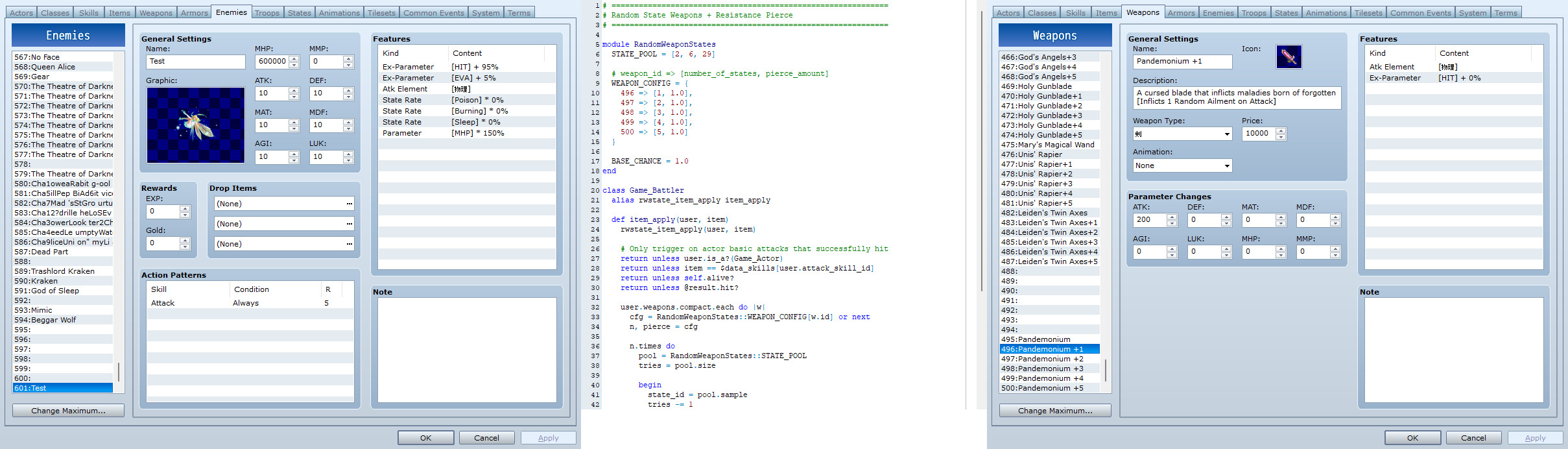
Task: Select 591:God of Sleep in enemy list
Action: (63, 291)
